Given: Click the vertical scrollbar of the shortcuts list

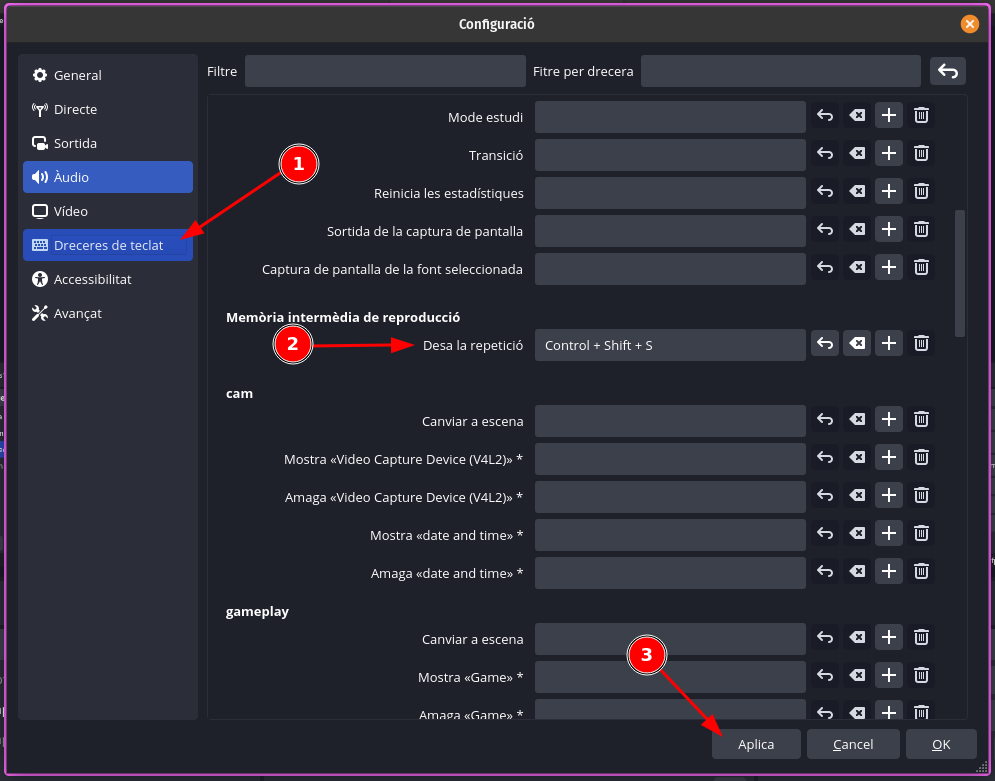Looking at the screenshot, I should click(960, 272).
